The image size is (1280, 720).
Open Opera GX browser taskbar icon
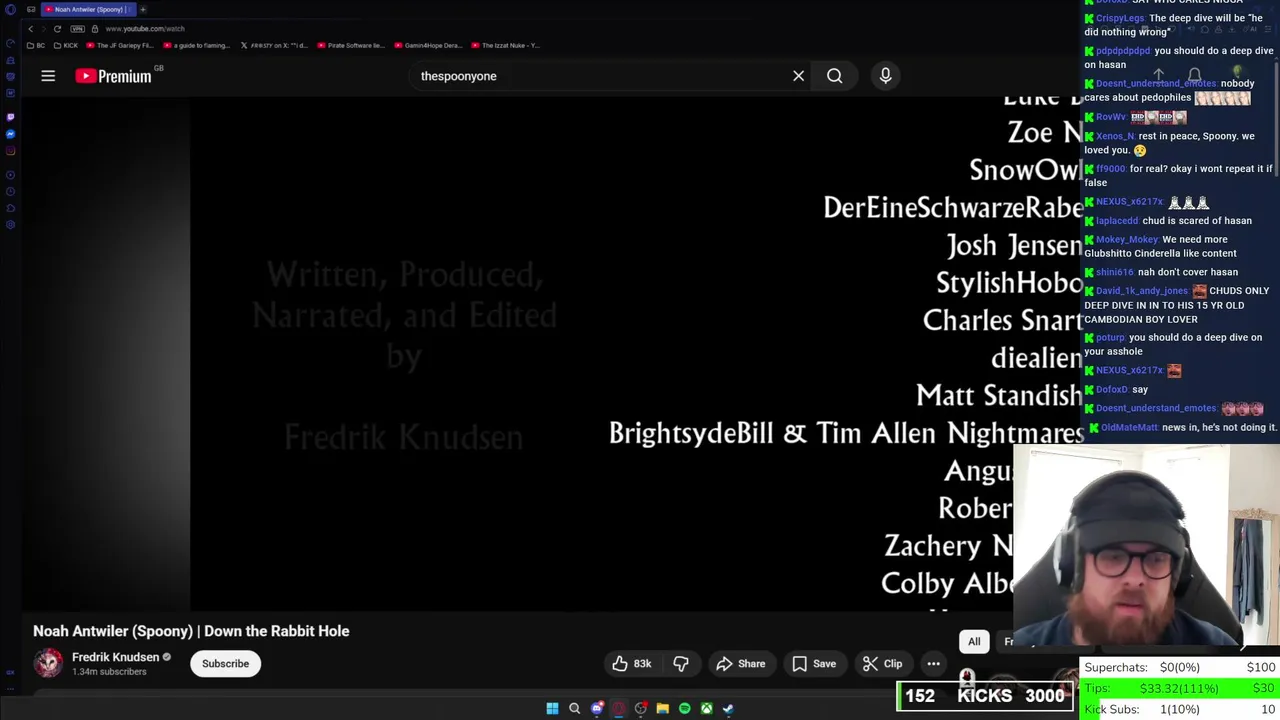coord(618,709)
